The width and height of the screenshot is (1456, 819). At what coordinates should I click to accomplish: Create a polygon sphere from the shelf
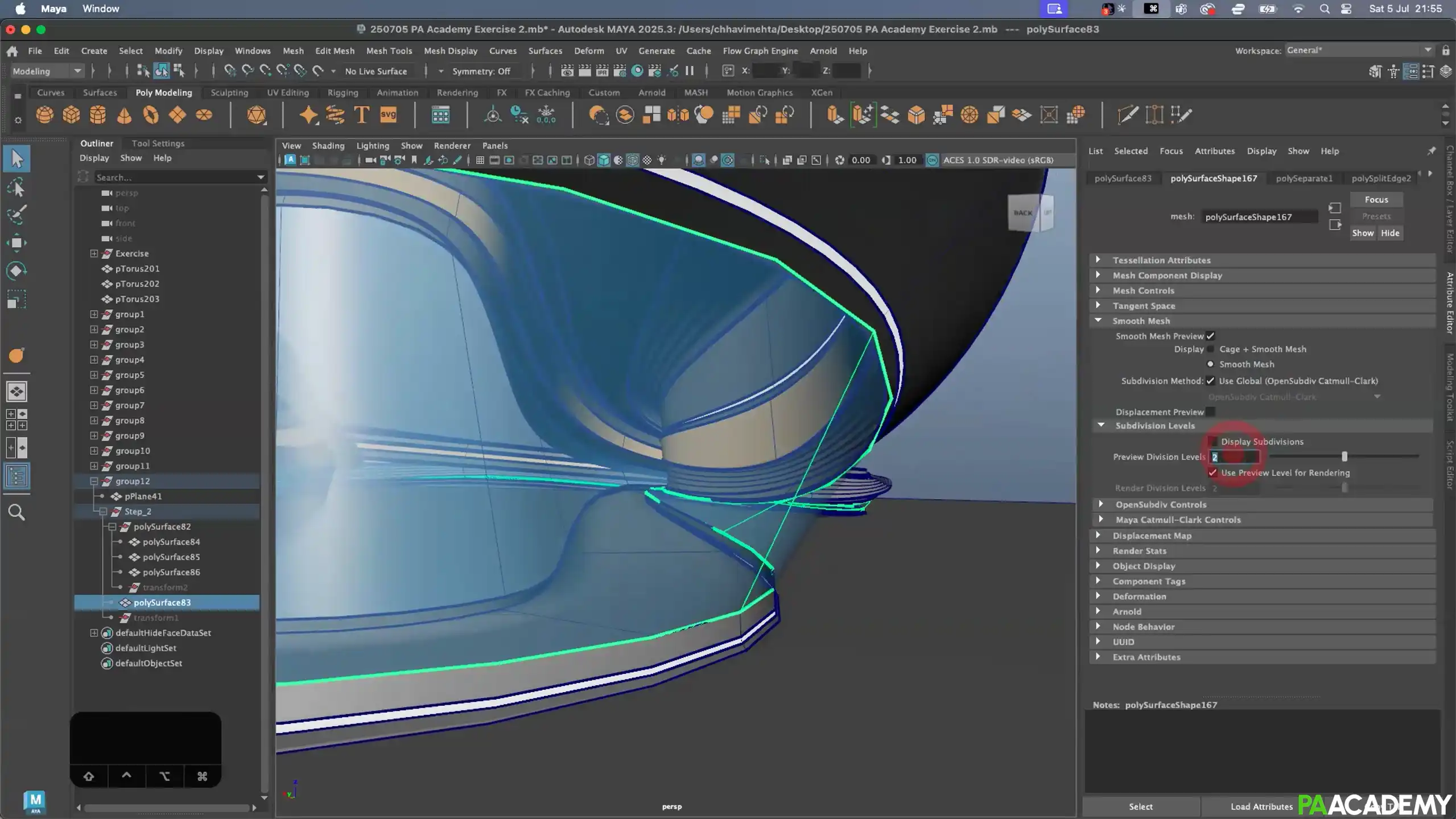click(x=46, y=115)
